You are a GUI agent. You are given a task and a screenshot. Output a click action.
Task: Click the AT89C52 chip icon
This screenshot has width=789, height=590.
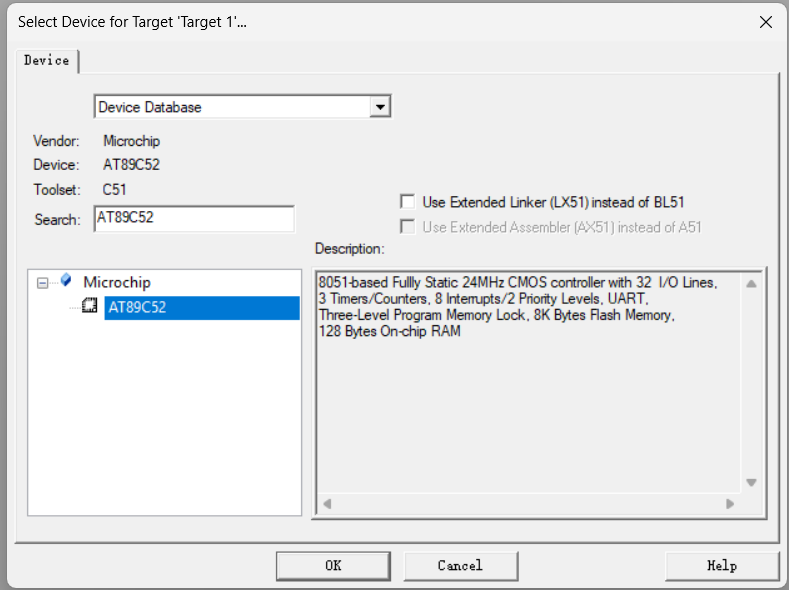pos(90,305)
